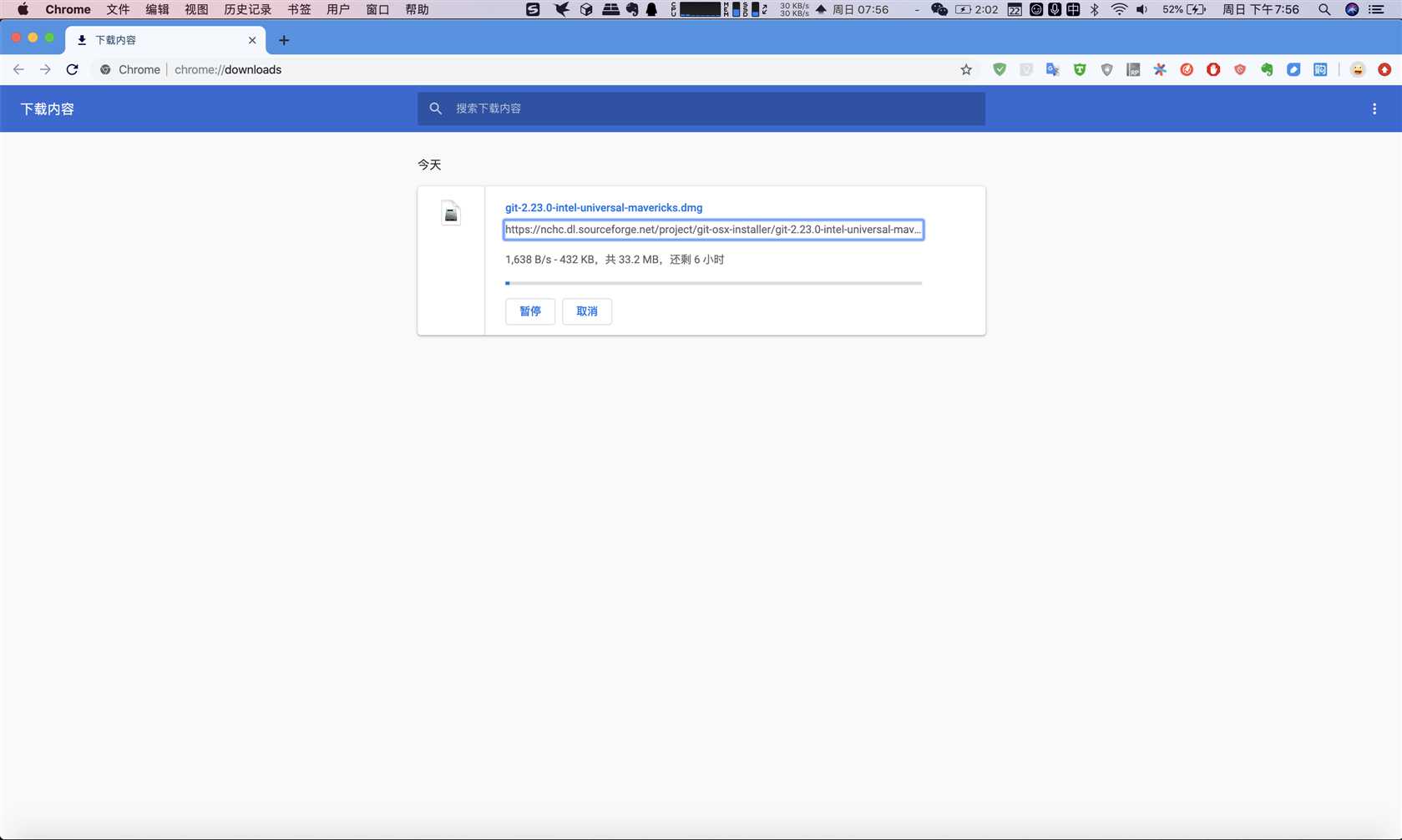Open the 书签 menu
The height and width of the screenshot is (840, 1402).
(299, 10)
